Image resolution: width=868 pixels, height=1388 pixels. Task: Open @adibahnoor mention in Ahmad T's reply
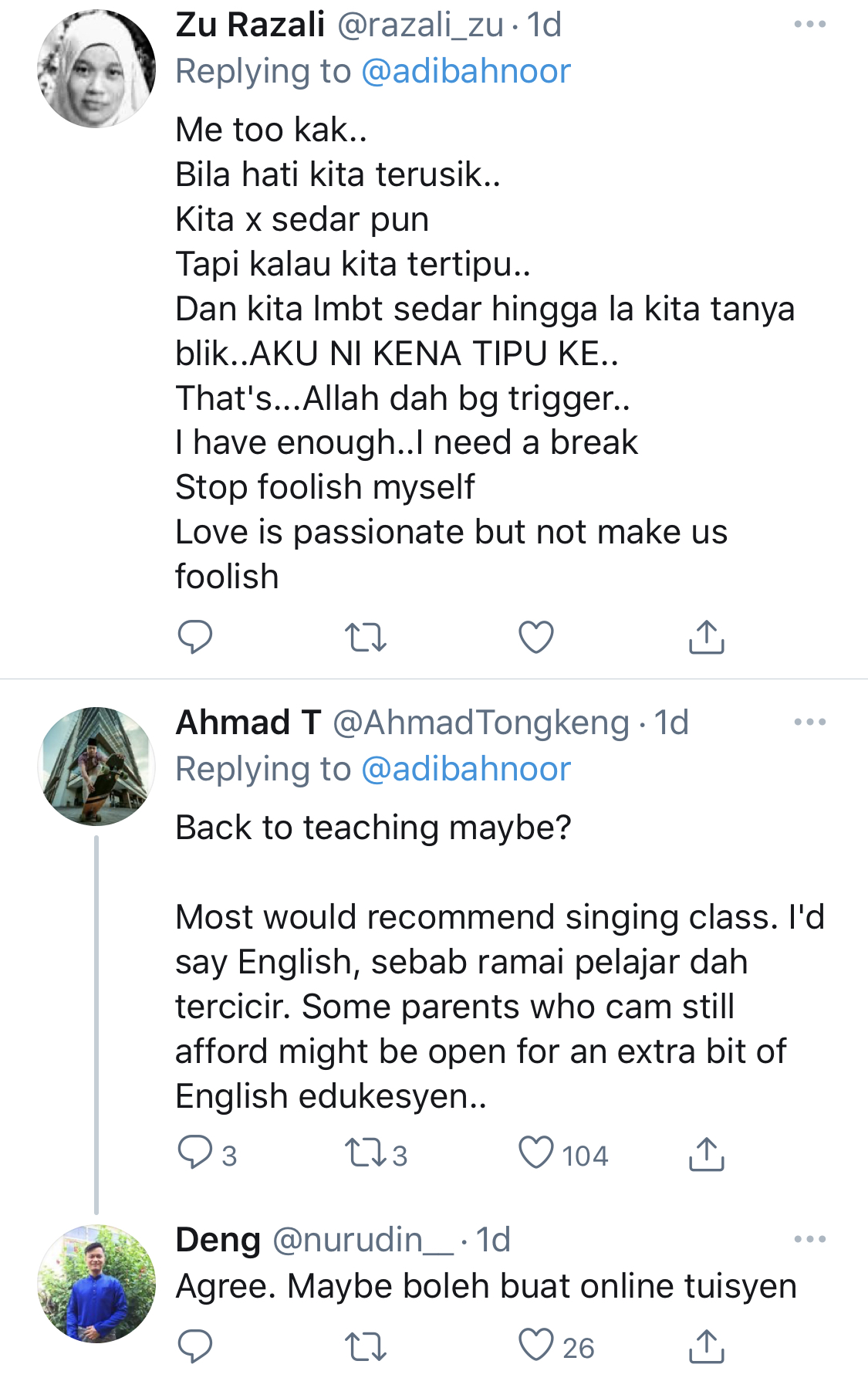(x=465, y=770)
